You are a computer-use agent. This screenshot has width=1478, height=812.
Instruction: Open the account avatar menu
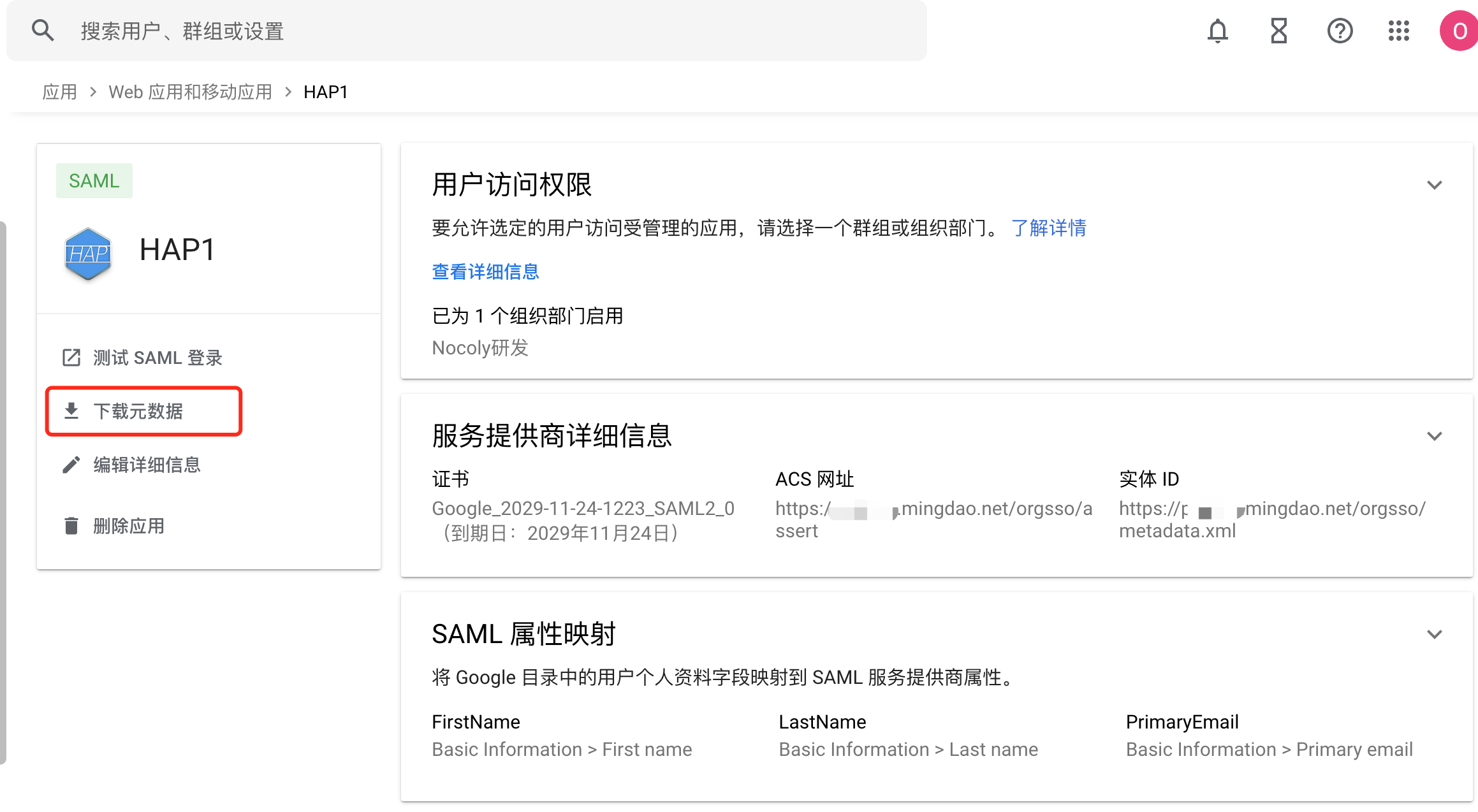[1459, 31]
